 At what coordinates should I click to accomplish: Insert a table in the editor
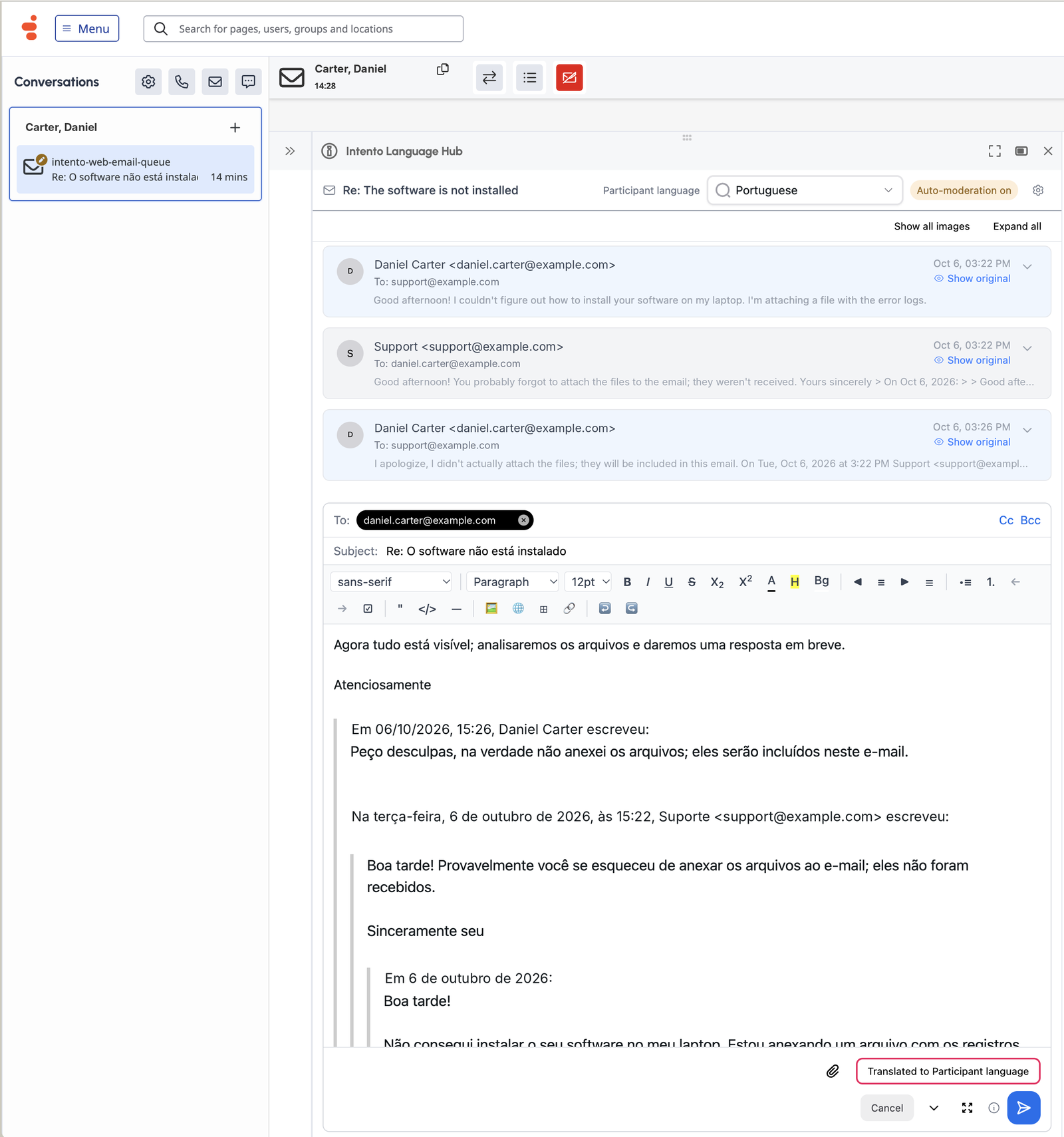click(x=543, y=609)
